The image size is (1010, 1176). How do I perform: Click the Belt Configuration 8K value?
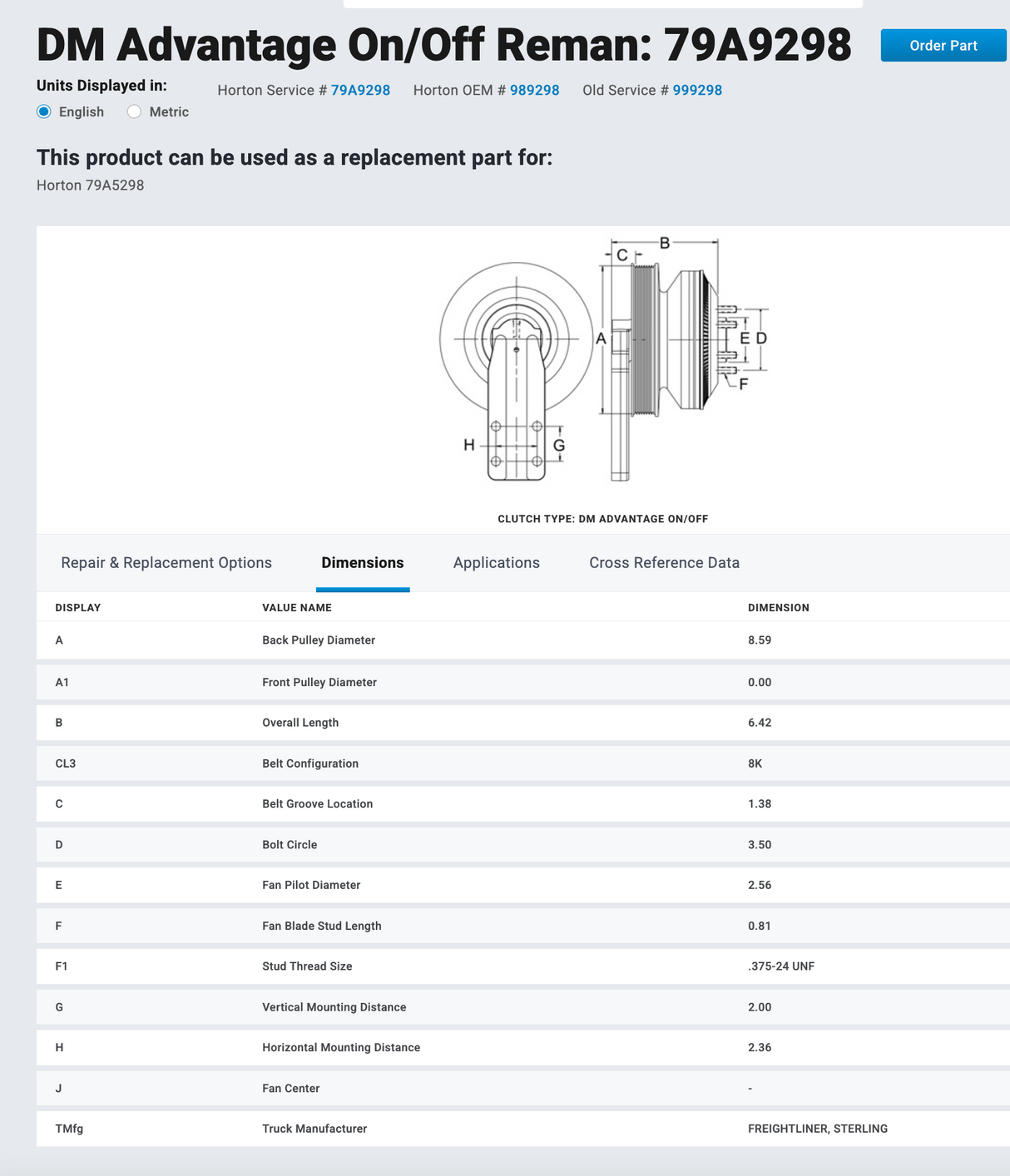pyautogui.click(x=755, y=763)
